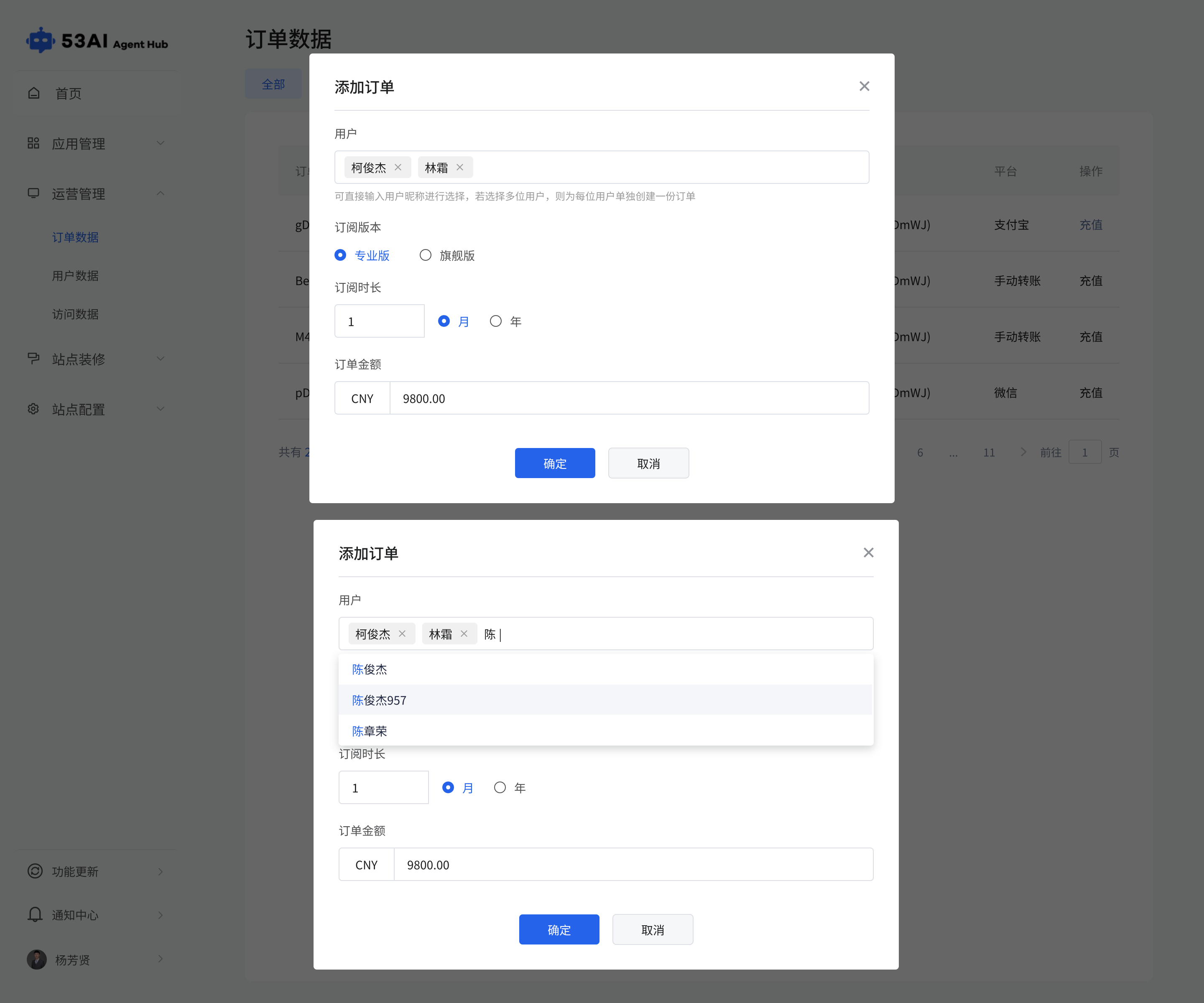Open the 通知中心 arrow
Screen dimensions: 1204x1003
[161, 915]
